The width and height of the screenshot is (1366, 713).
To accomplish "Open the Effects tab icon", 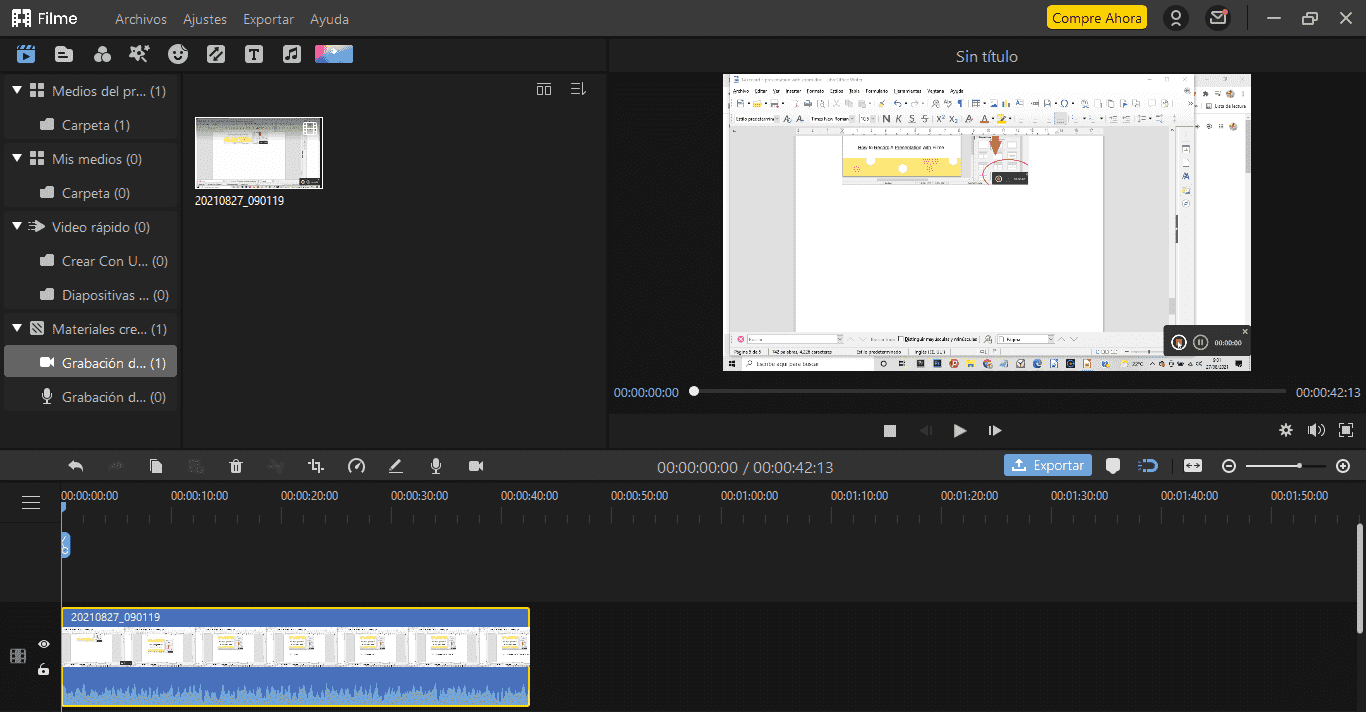I will pyautogui.click(x=102, y=54).
